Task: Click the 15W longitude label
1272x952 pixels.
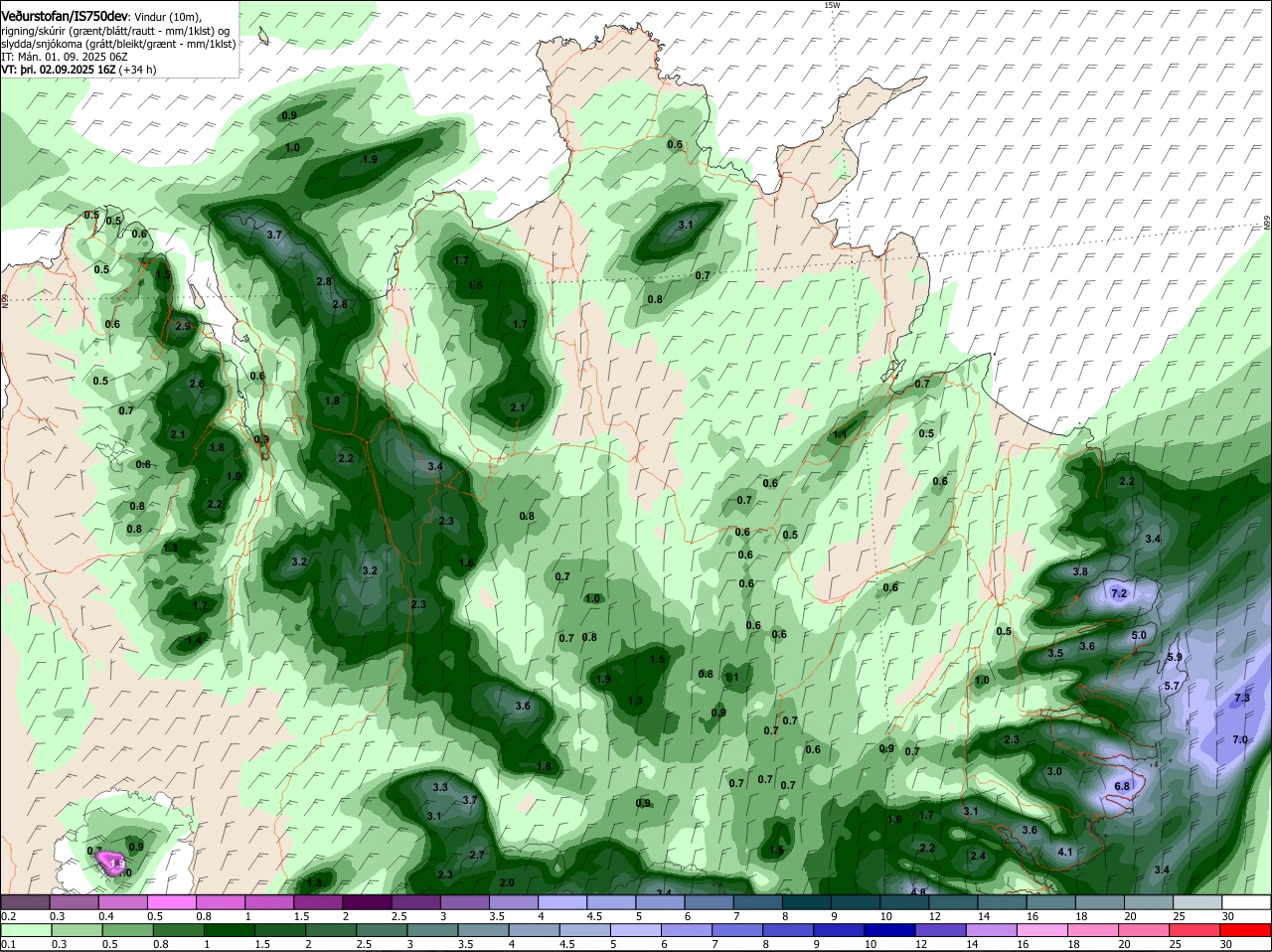Action: tap(832, 5)
